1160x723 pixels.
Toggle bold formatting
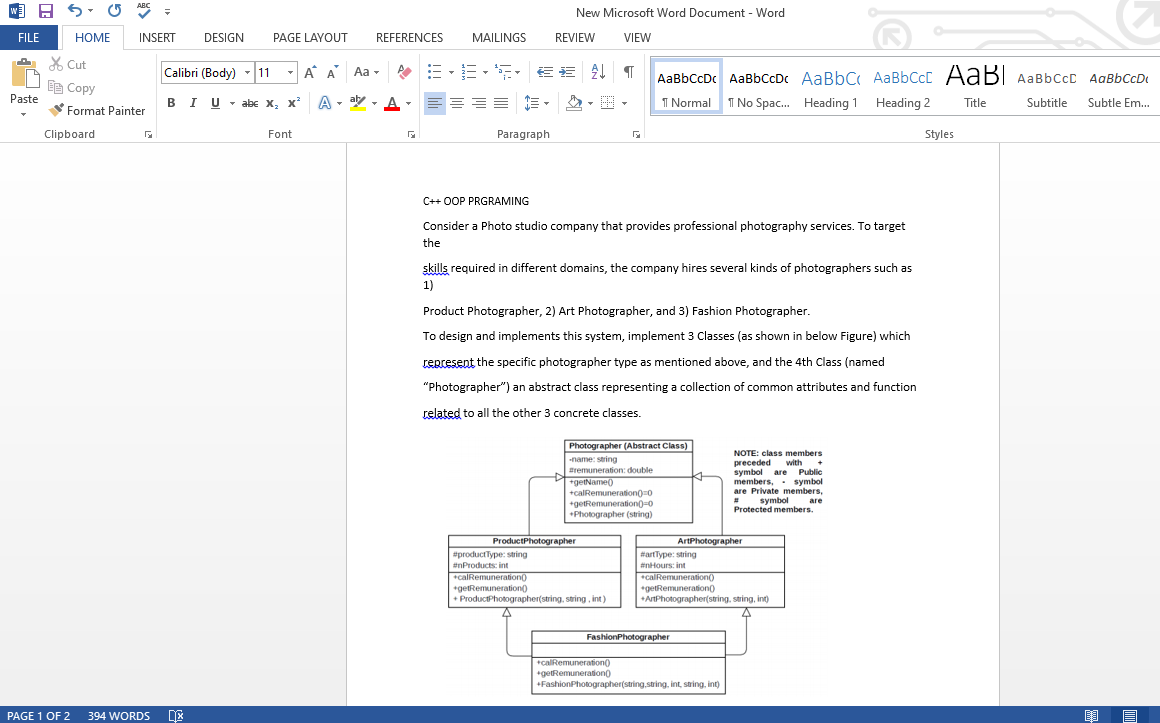171,103
